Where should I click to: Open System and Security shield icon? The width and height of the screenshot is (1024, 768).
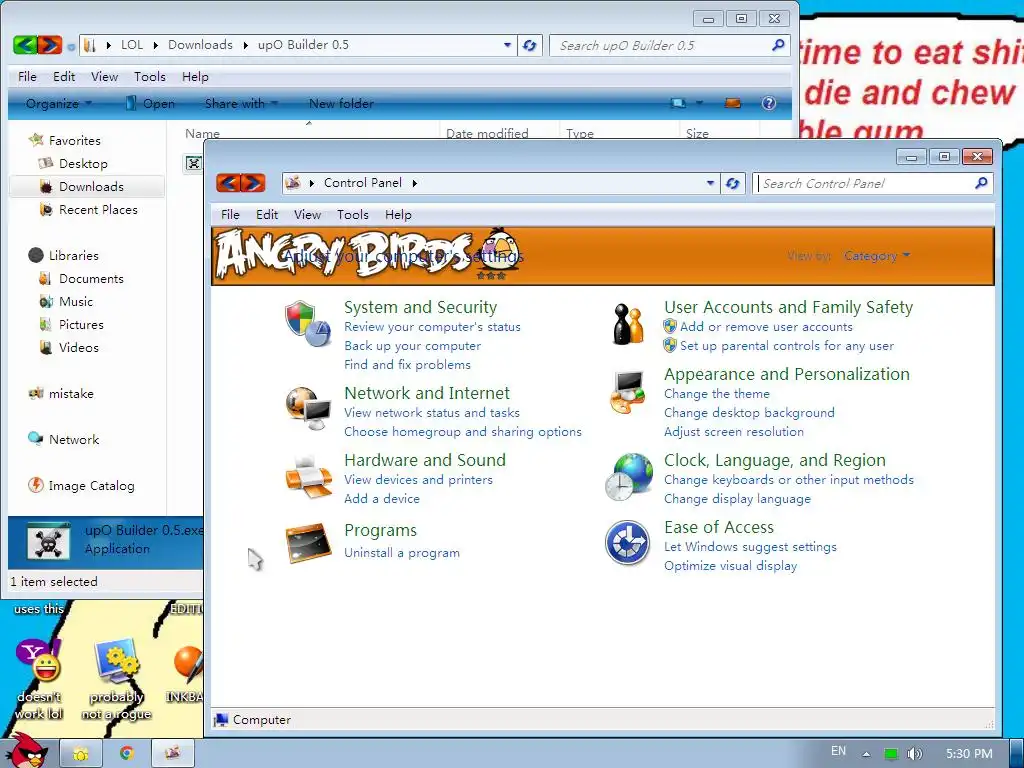(308, 323)
